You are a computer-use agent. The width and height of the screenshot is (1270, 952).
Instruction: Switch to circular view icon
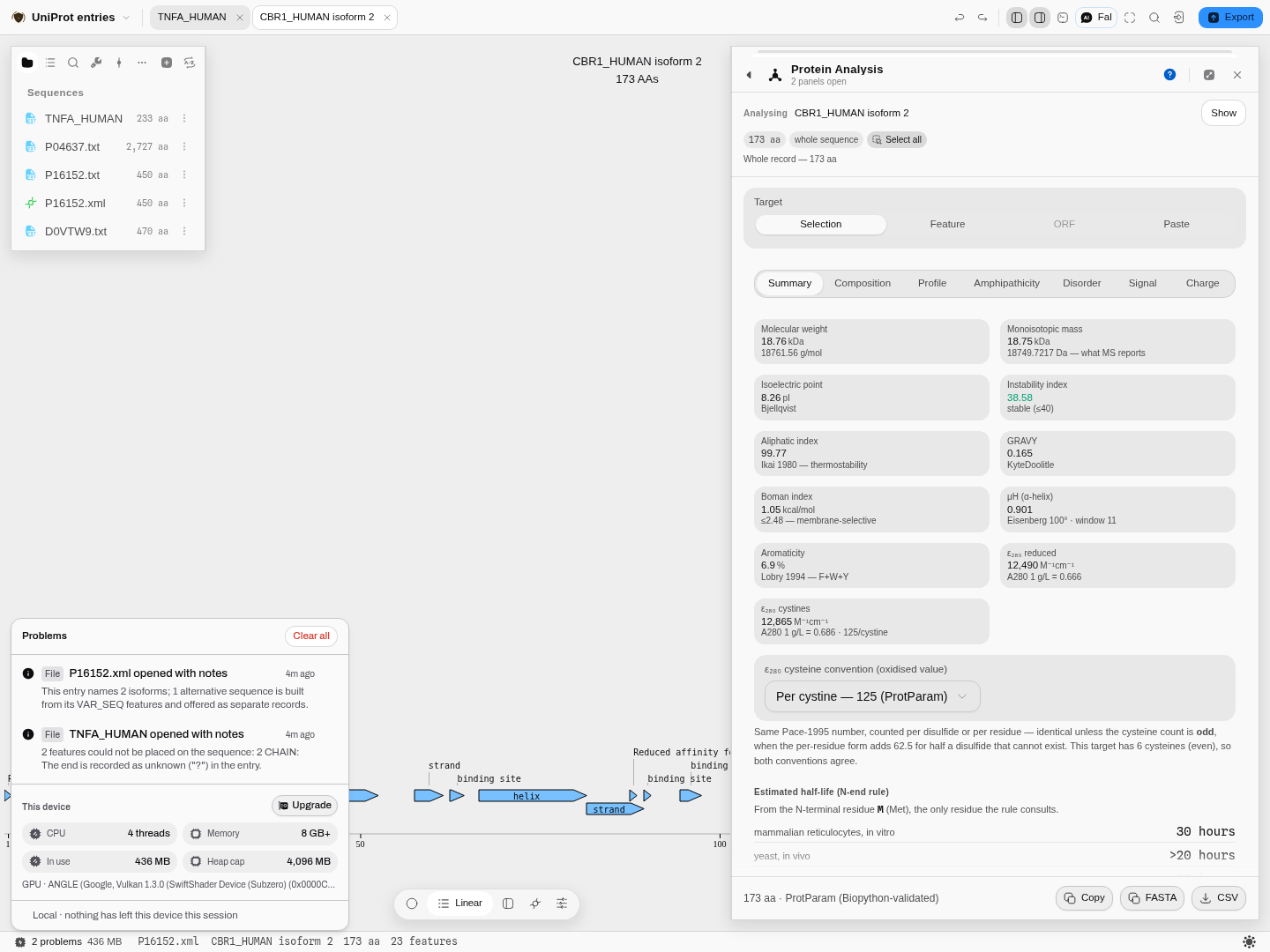click(x=412, y=904)
